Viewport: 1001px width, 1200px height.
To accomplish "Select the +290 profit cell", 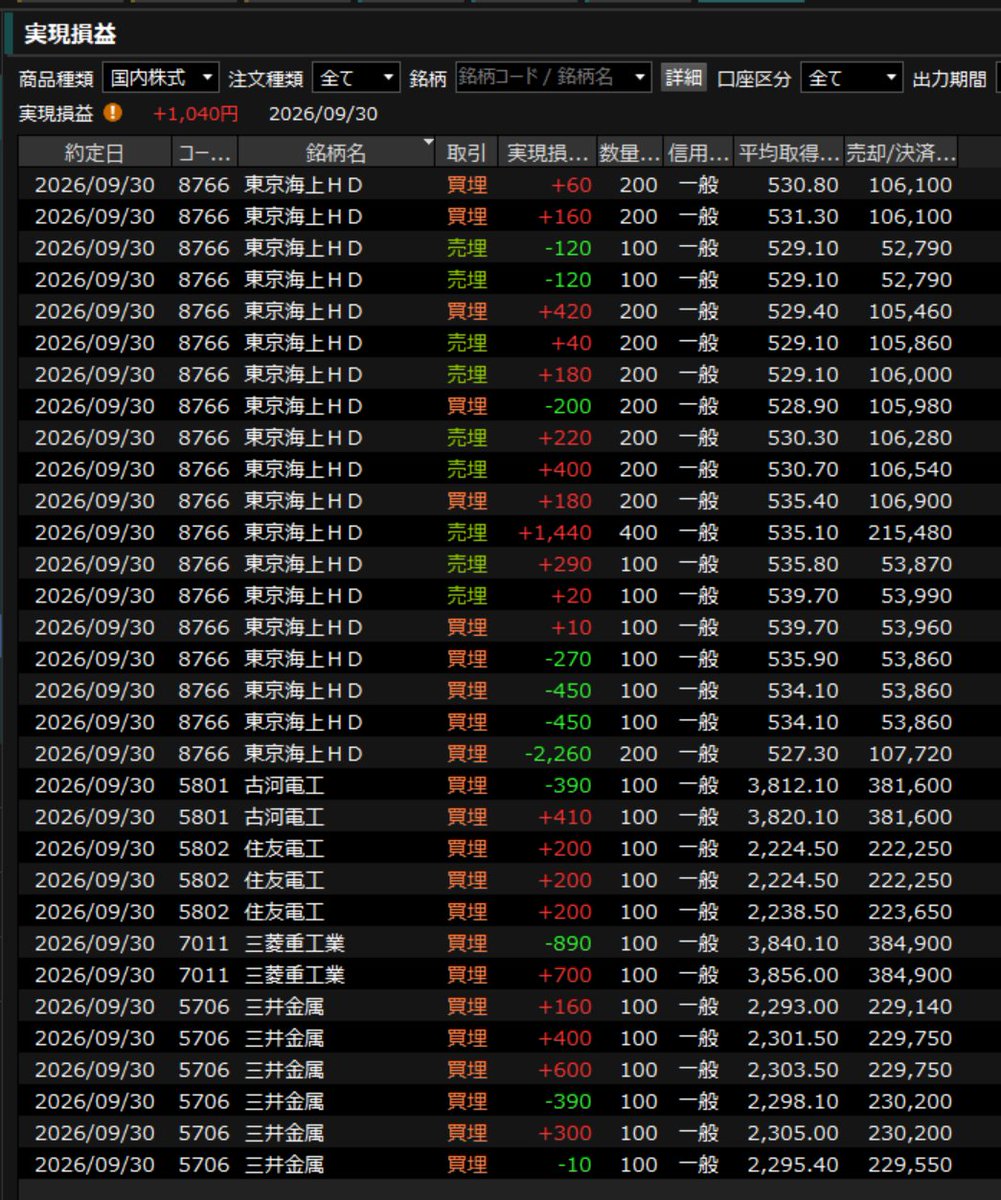I will click(x=565, y=564).
